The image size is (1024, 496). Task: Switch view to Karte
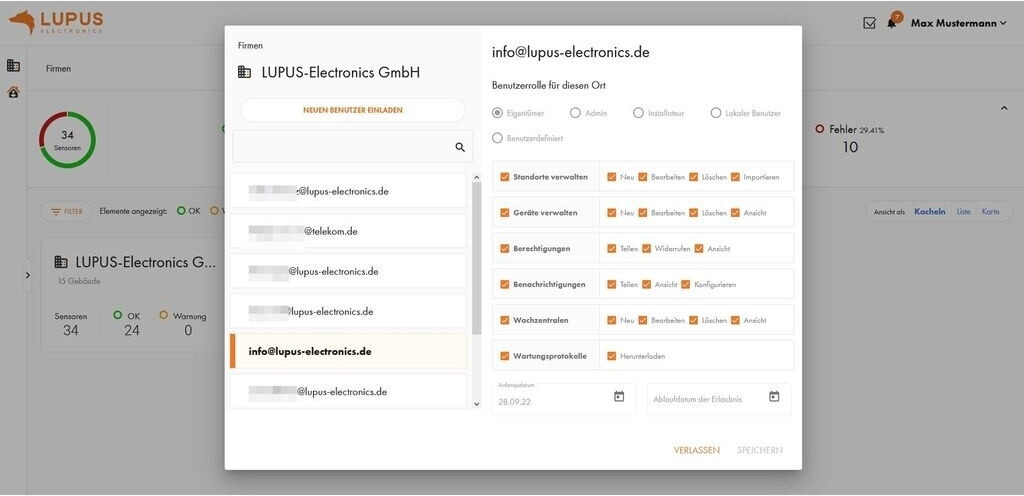[x=990, y=212]
